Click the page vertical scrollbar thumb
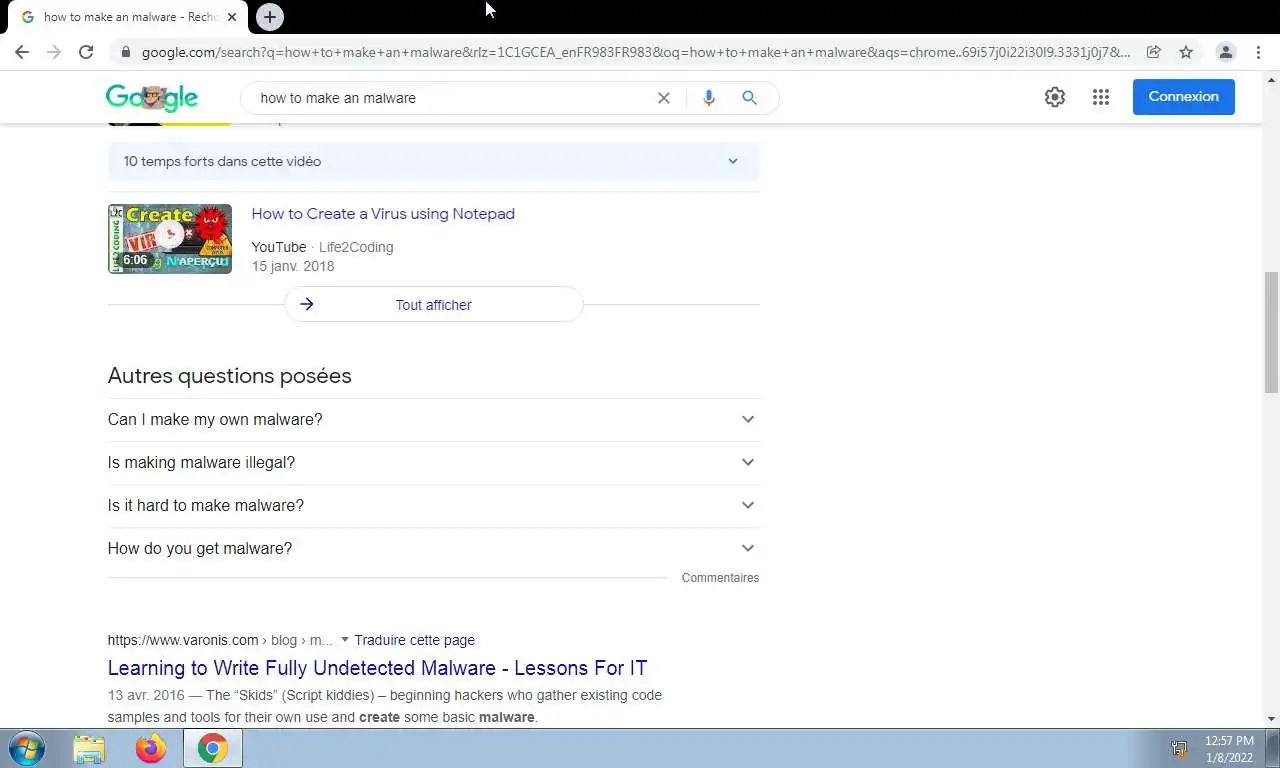The width and height of the screenshot is (1280, 768). [1271, 332]
